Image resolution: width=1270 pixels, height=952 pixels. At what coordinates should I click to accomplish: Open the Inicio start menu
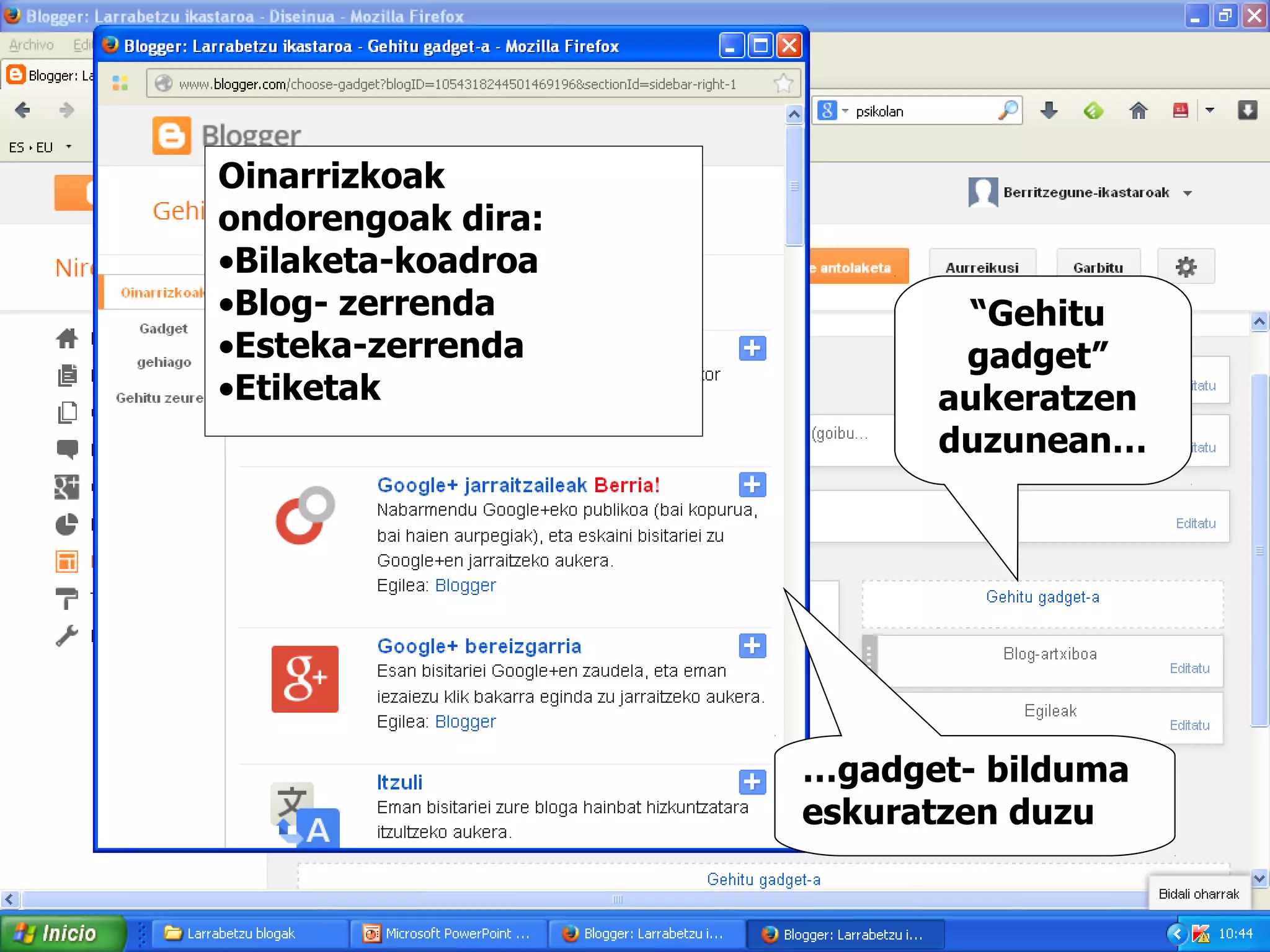[x=62, y=933]
